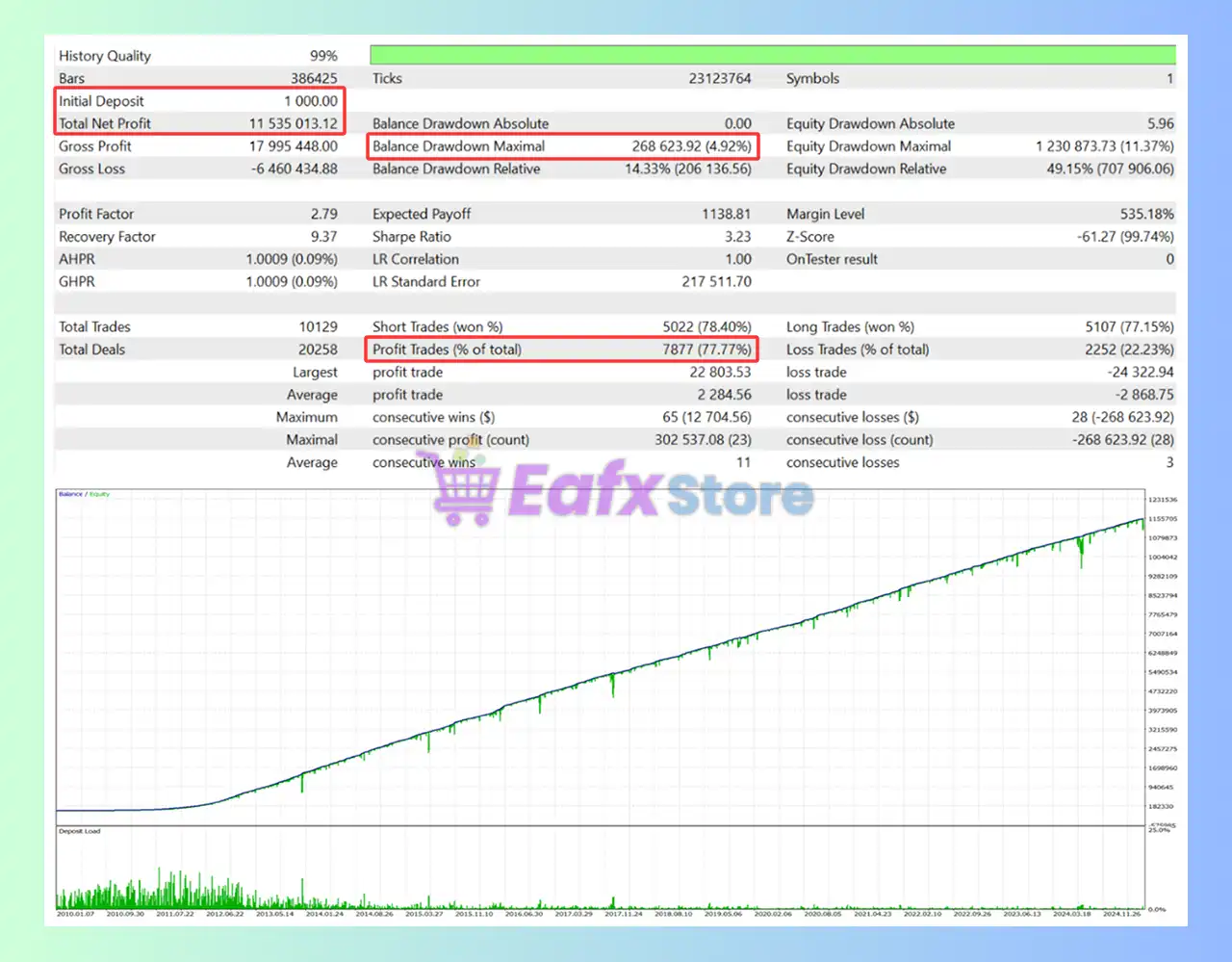Screen dimensions: 1232x962
Task: Click the Ticks count 23123764
Action: tap(719, 79)
